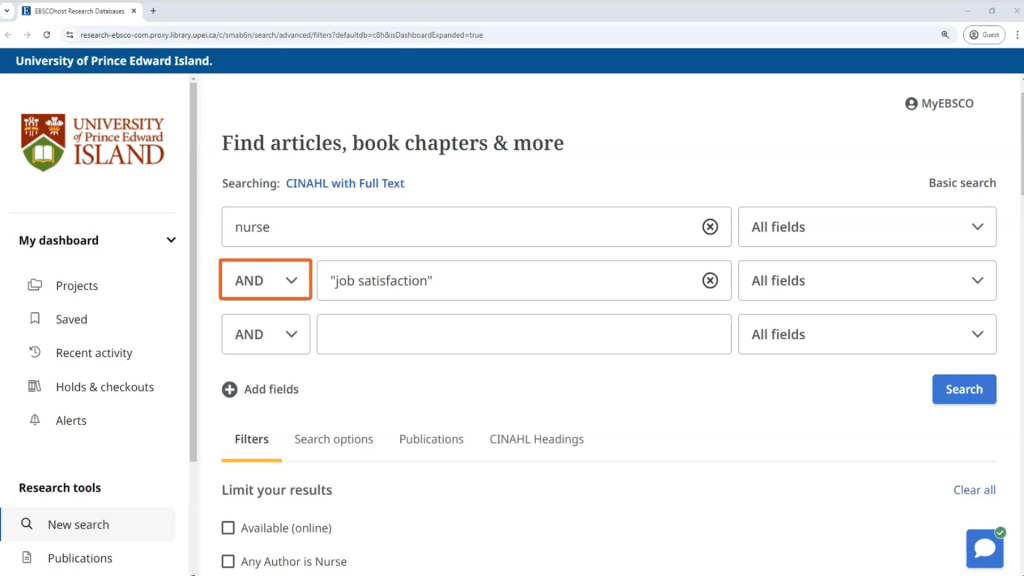Open All fields dropdown for nurse row
Image resolution: width=1024 pixels, height=576 pixels.
tap(866, 227)
